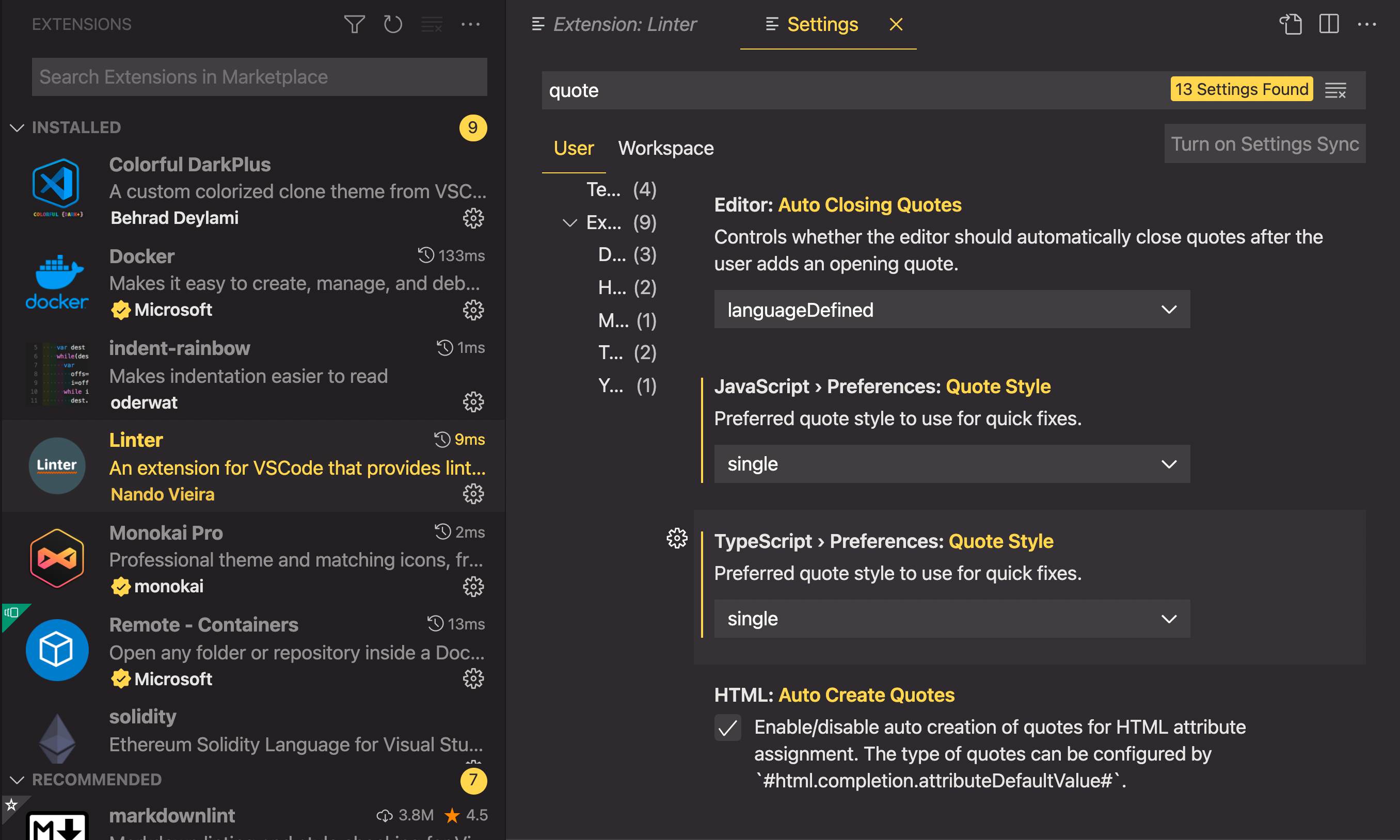Image resolution: width=1400 pixels, height=840 pixels.
Task: Collapse the Ex... (9) settings group
Action: [x=570, y=222]
